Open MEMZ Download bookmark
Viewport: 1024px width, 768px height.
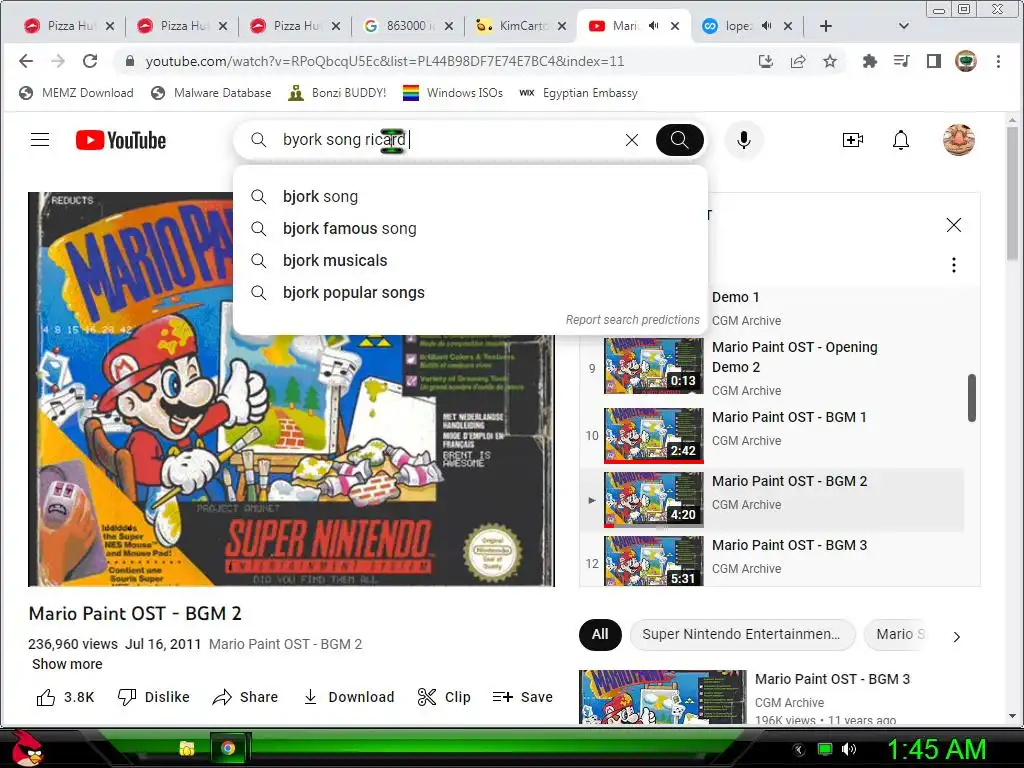[x=76, y=93]
